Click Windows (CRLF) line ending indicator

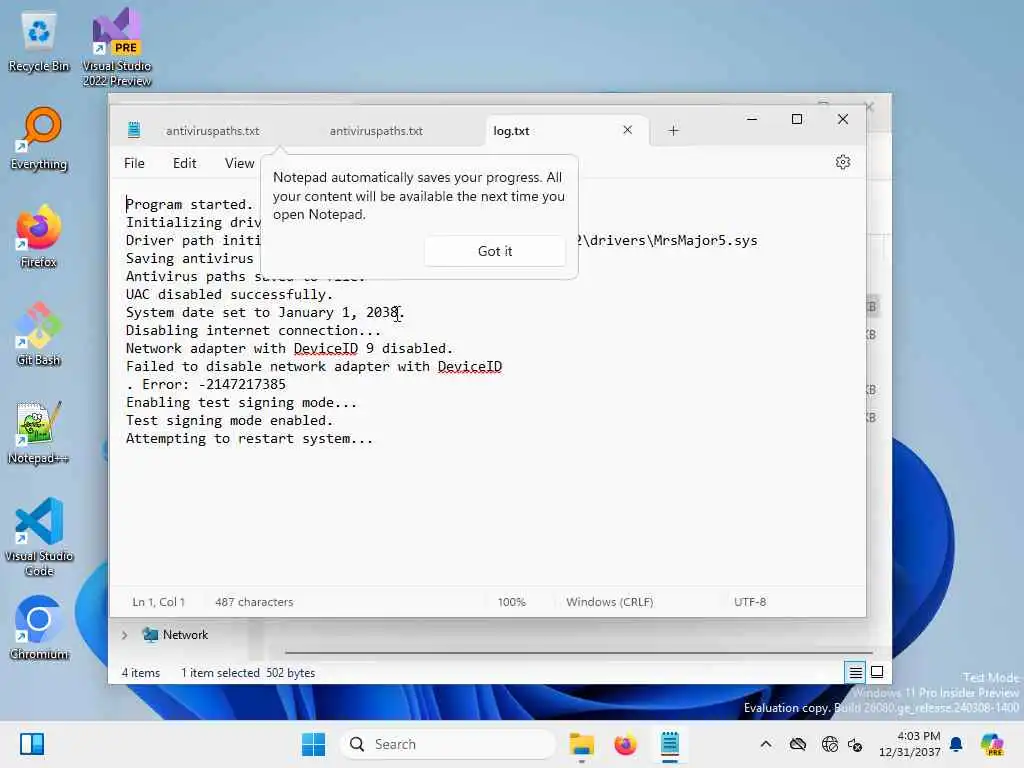coord(609,601)
